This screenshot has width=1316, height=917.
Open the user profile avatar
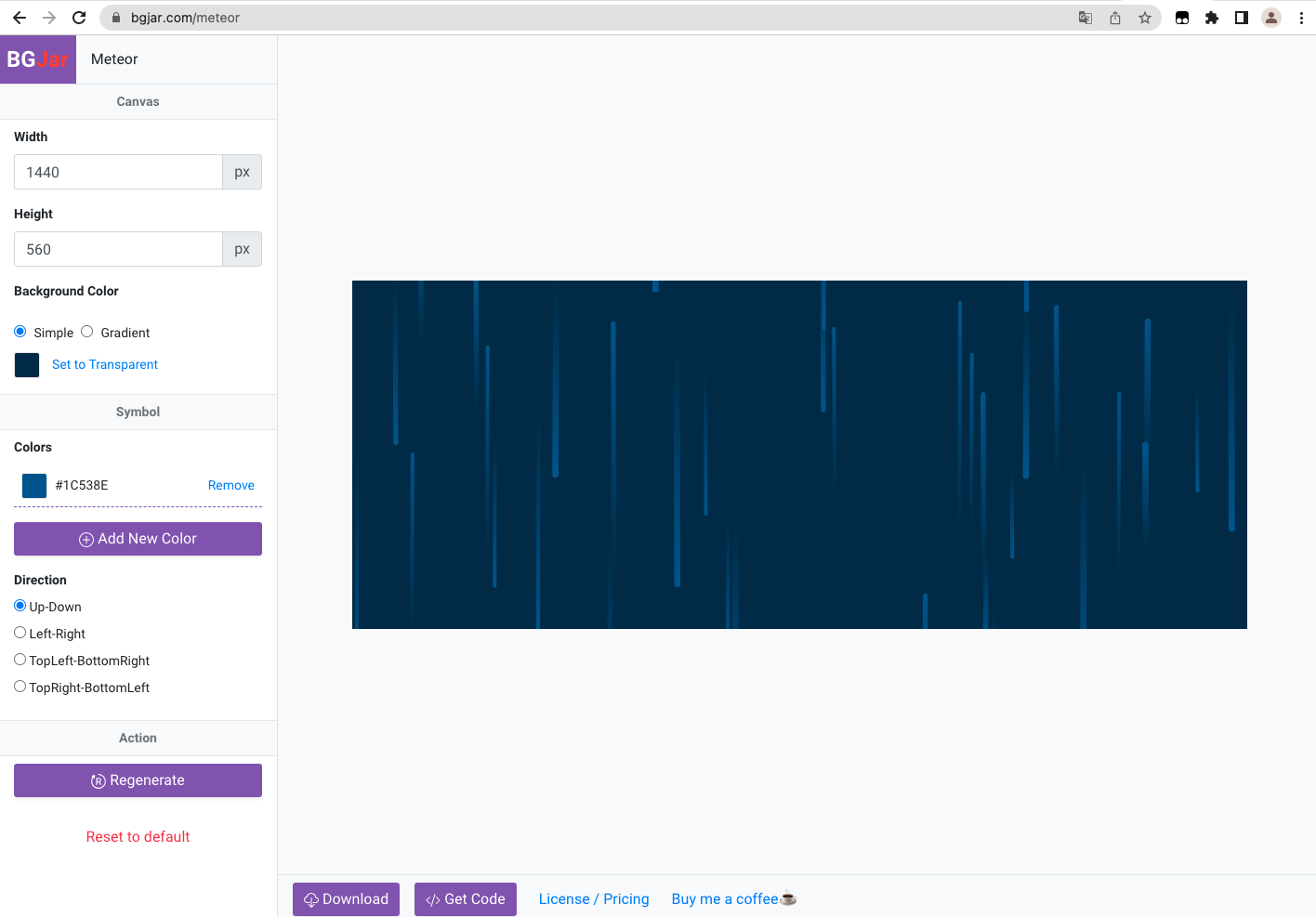1271,18
